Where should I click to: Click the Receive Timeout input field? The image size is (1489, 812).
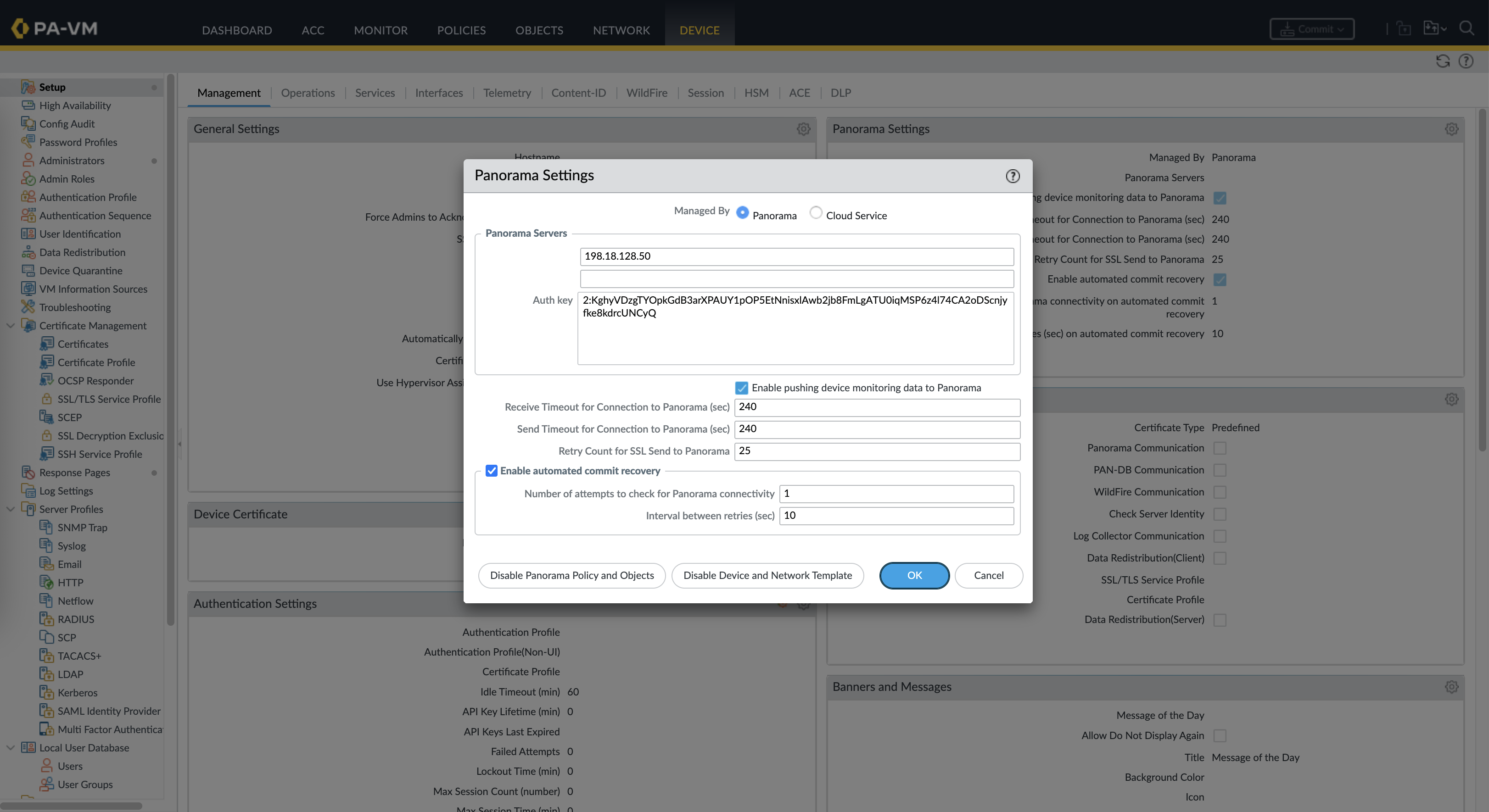(876, 407)
